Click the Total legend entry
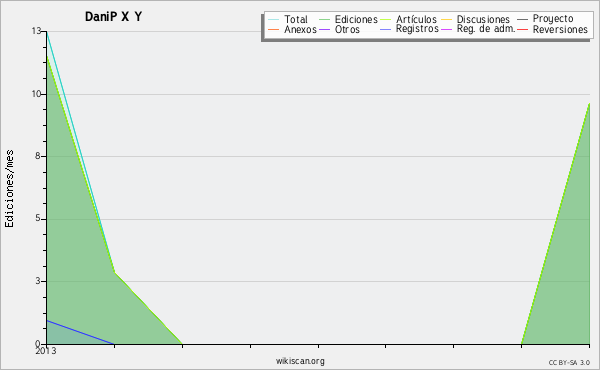This screenshot has height=370, width=600. pyautogui.click(x=288, y=19)
